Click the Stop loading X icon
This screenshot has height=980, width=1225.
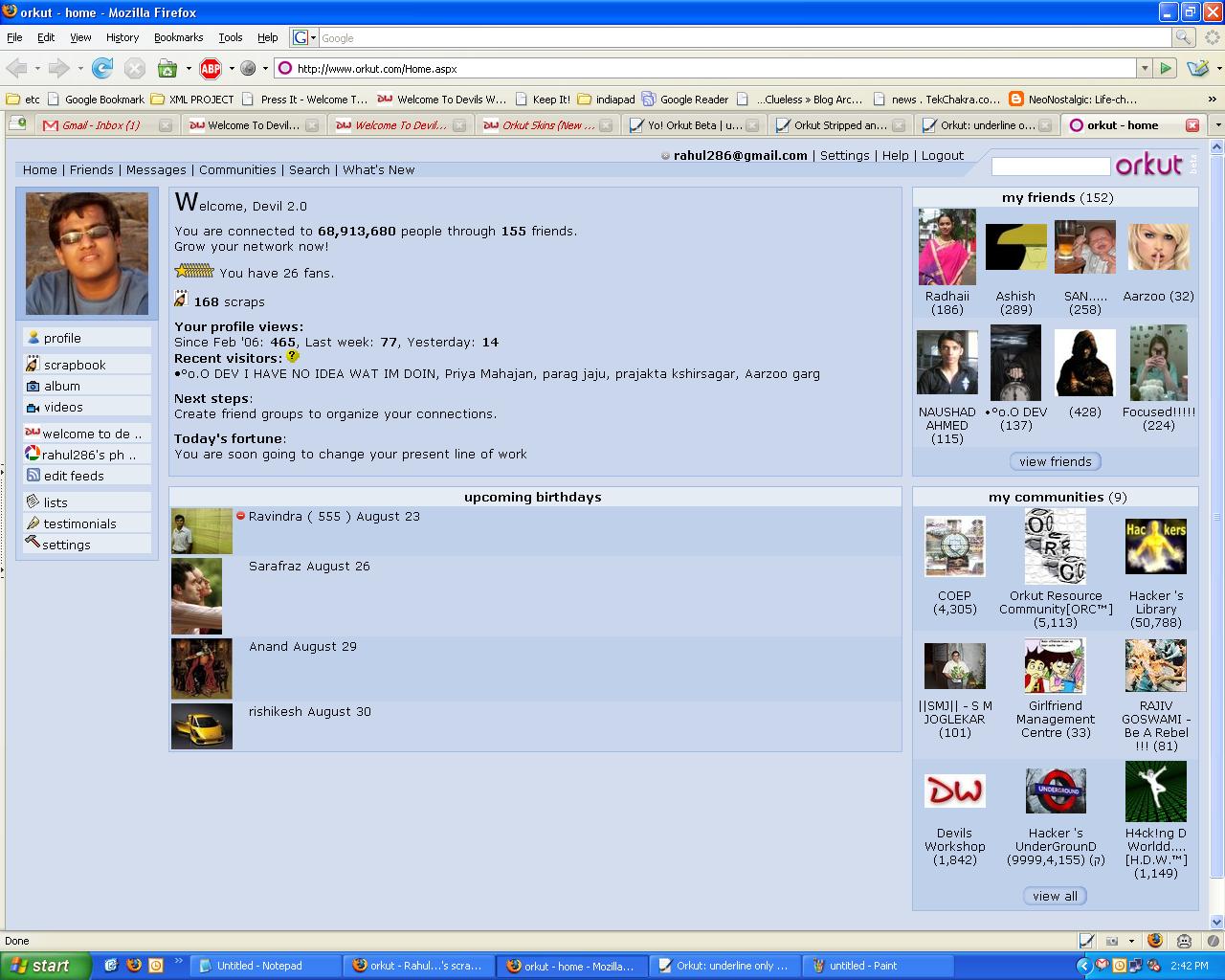pyautogui.click(x=135, y=68)
